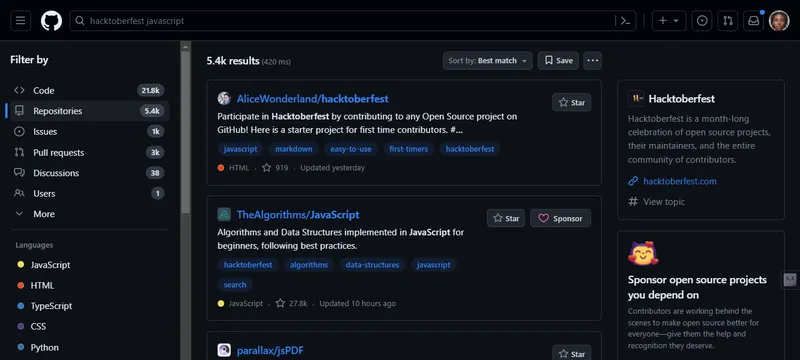
Task: Open View topic link
Action: [x=664, y=202]
